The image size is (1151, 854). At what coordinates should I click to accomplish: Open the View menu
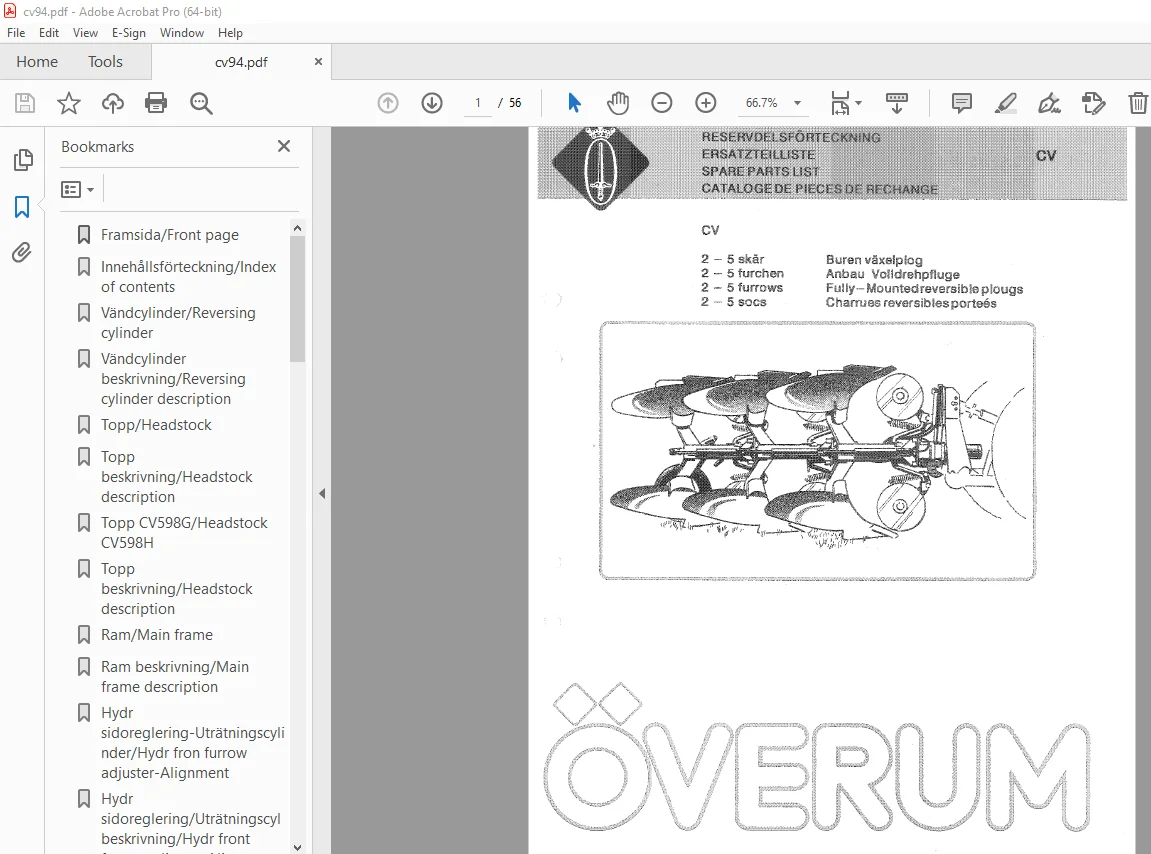point(85,33)
